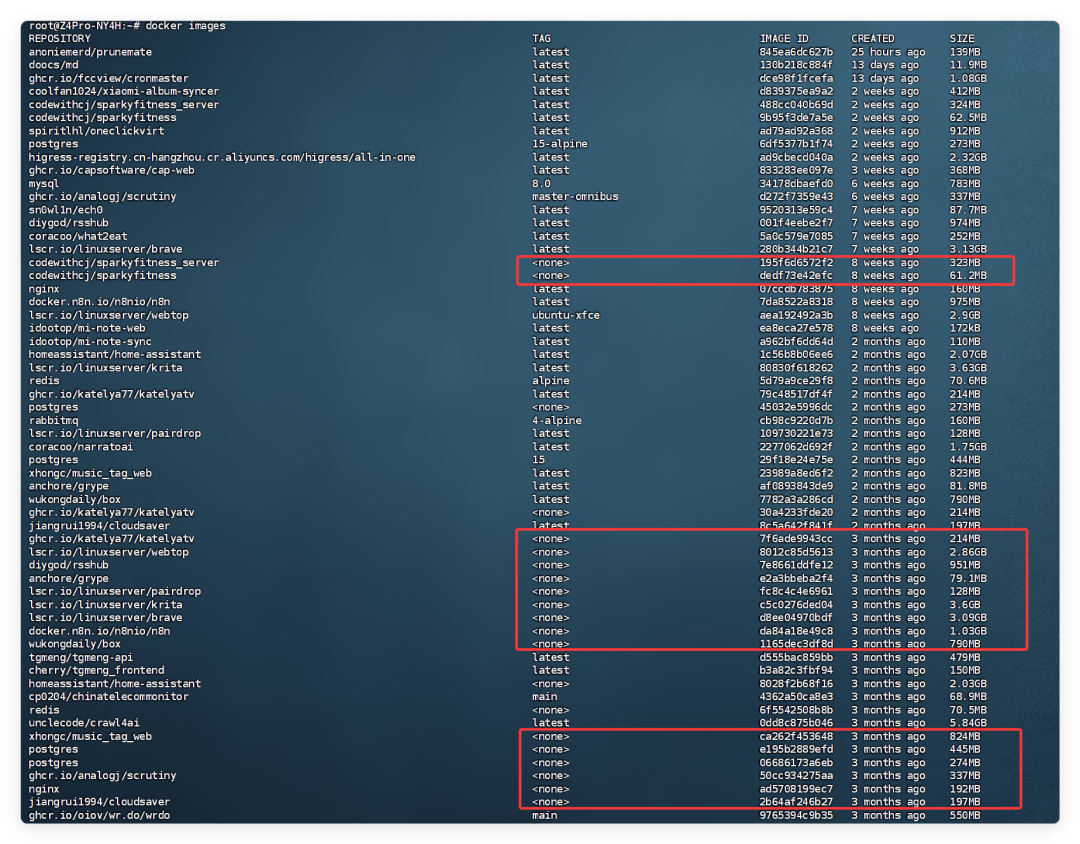Click image ID dedf73e42efc
The image size is (1080, 844).
[x=796, y=276]
